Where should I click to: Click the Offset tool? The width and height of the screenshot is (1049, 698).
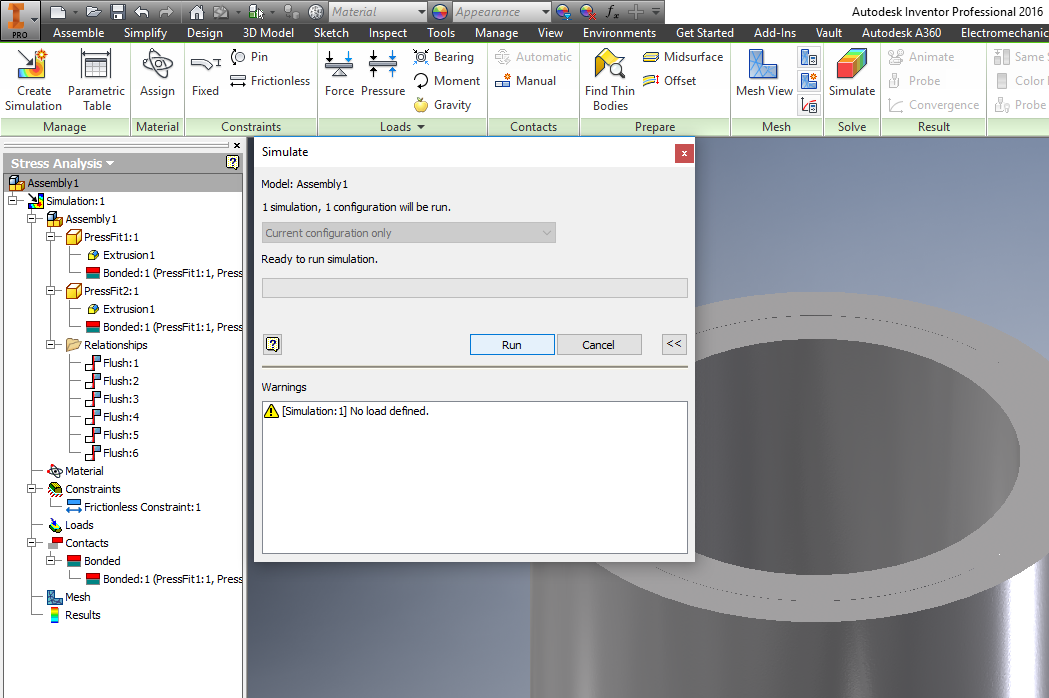[670, 81]
